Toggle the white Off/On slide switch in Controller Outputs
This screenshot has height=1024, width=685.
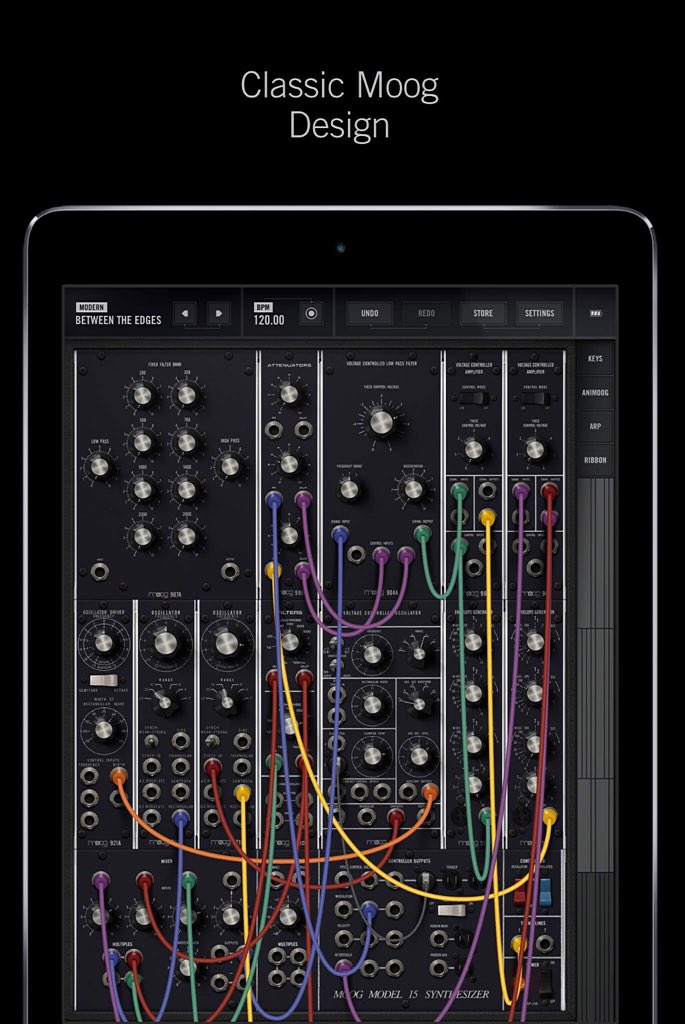click(x=451, y=910)
